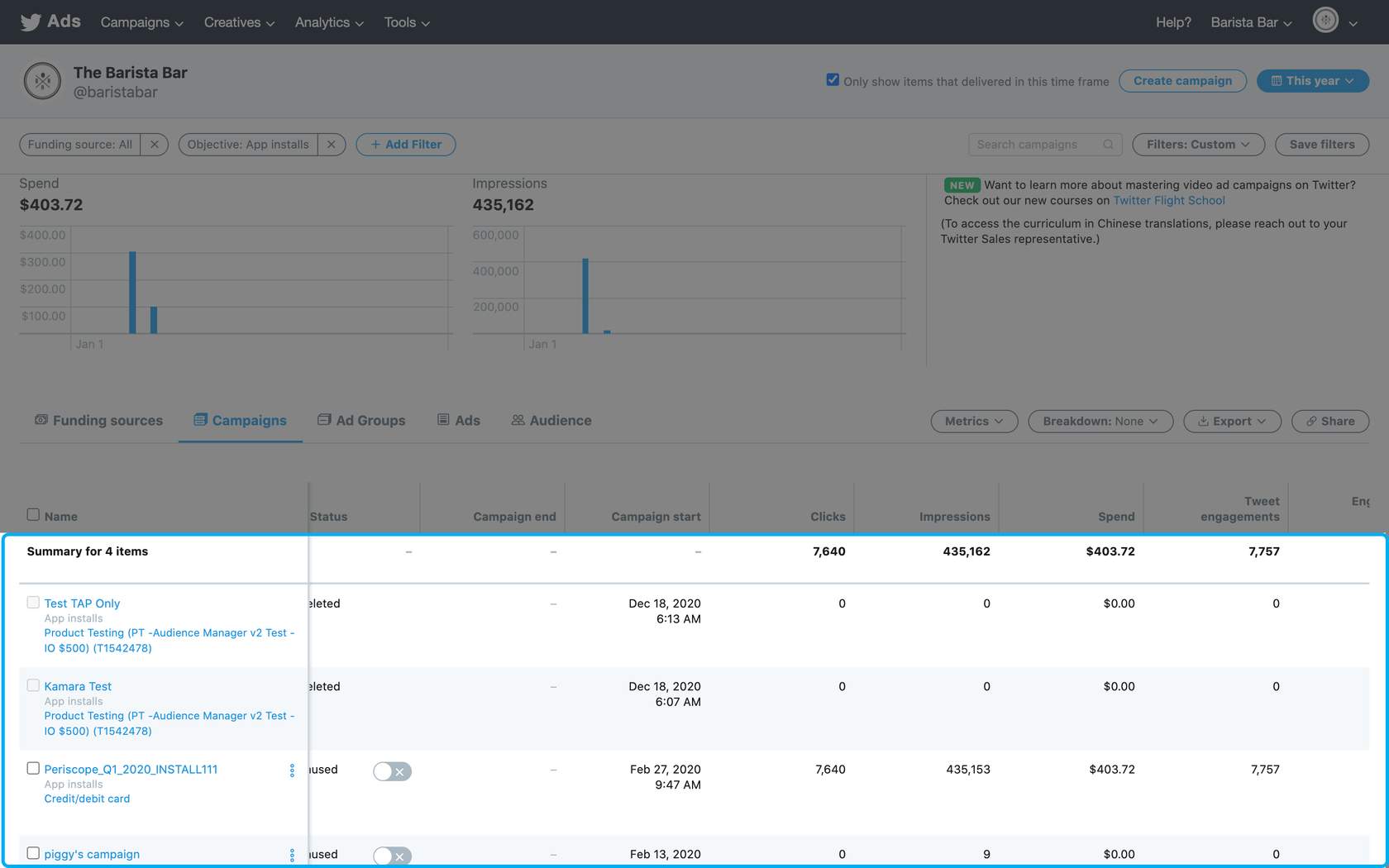The height and width of the screenshot is (868, 1389).
Task: Click the 435,162 summary impressions value
Action: 967,551
